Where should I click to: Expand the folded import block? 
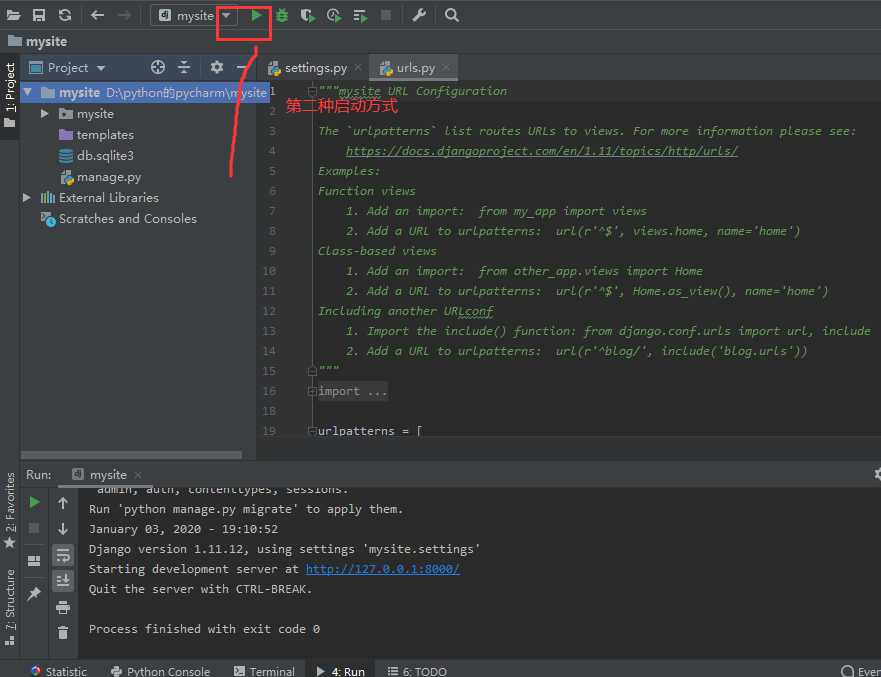coord(312,391)
